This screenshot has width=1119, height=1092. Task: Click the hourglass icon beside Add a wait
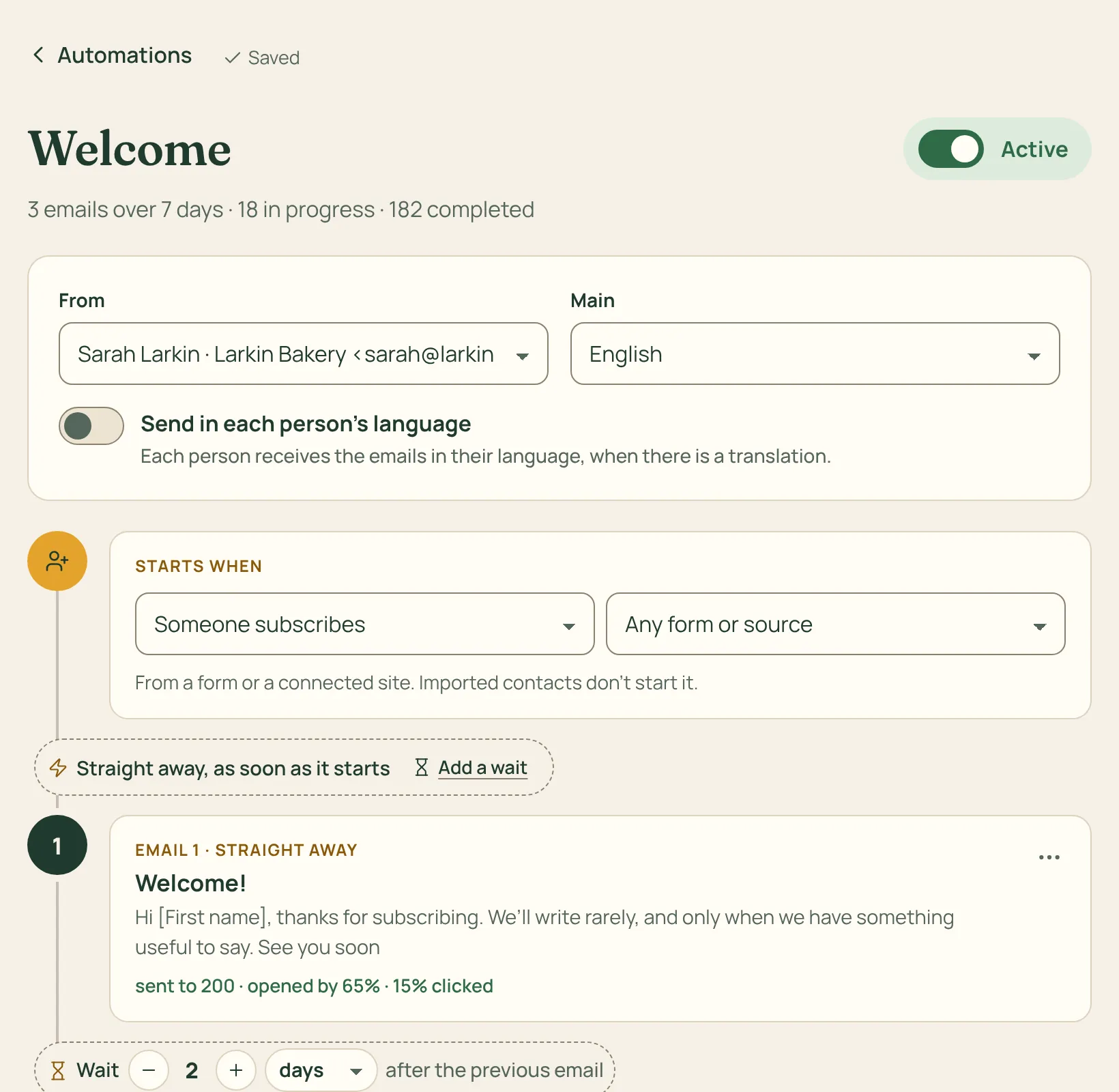[x=422, y=768]
